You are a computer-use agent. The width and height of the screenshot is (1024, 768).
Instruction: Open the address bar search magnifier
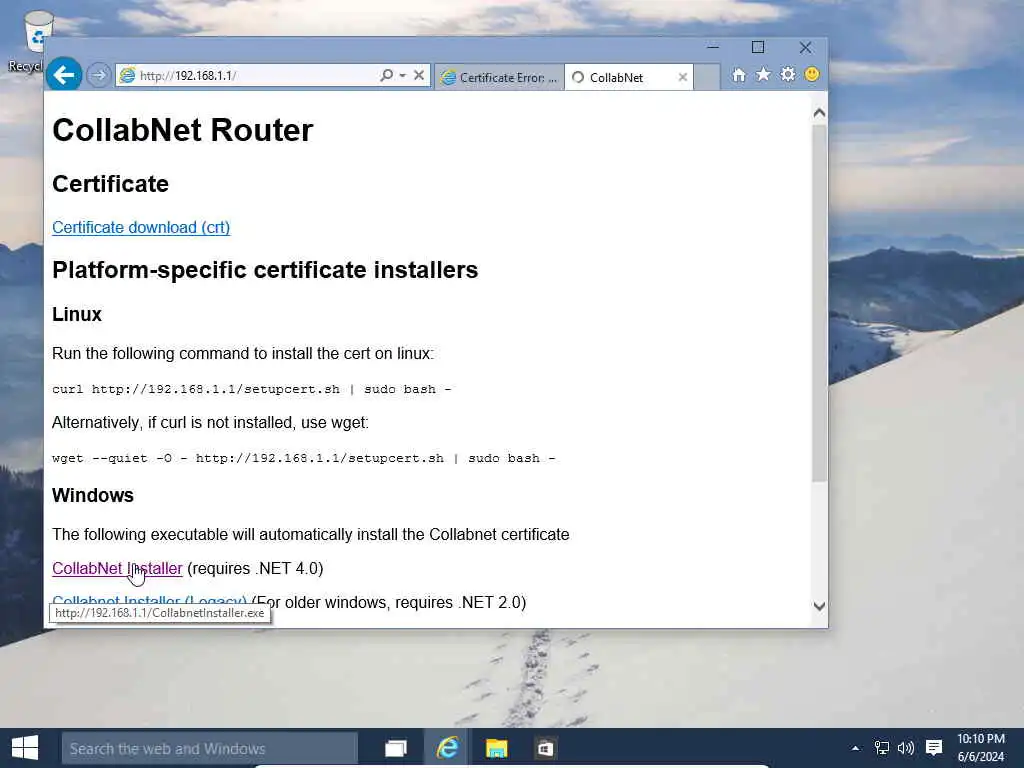tap(387, 75)
